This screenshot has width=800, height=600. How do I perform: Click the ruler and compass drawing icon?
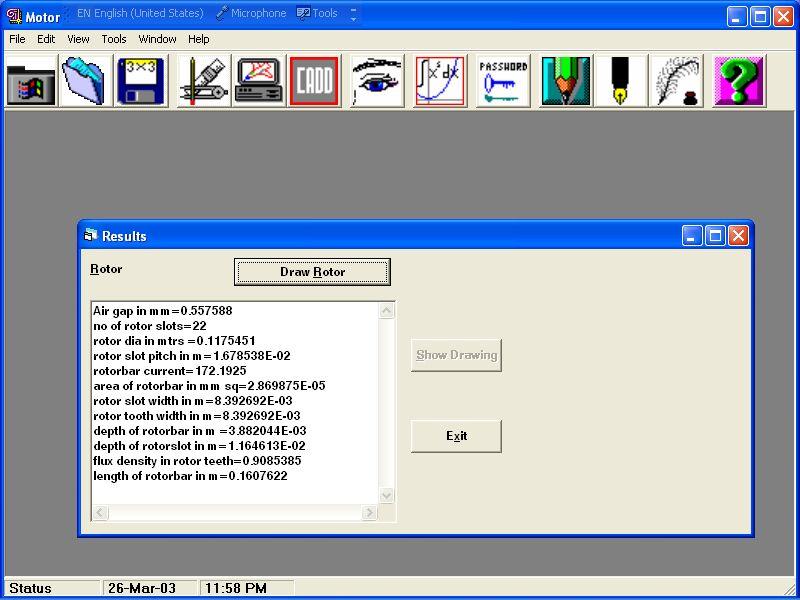click(x=203, y=81)
